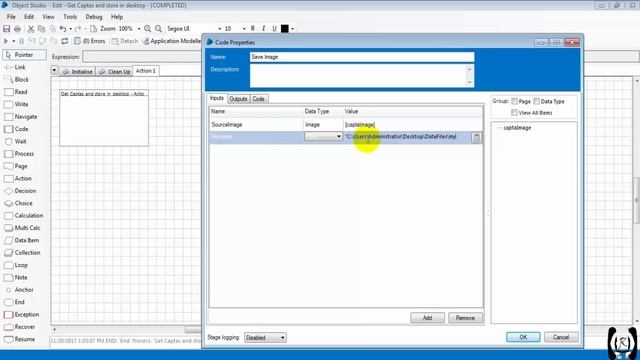Click the Cut scissors icon

pos(31,29)
